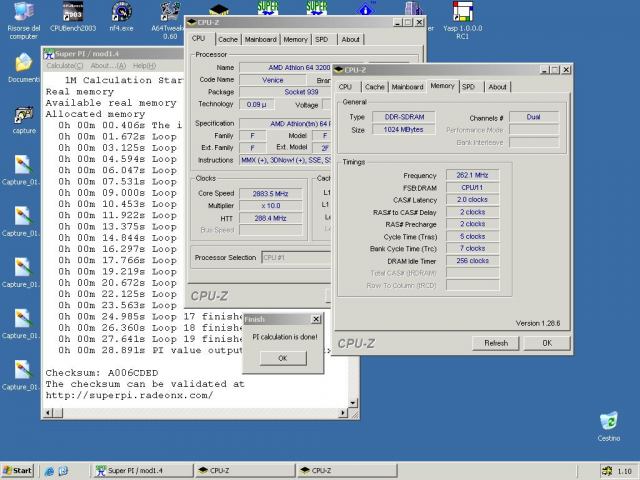
Task: Launch CPUBench2003 desktop shortcut
Action: 73,16
